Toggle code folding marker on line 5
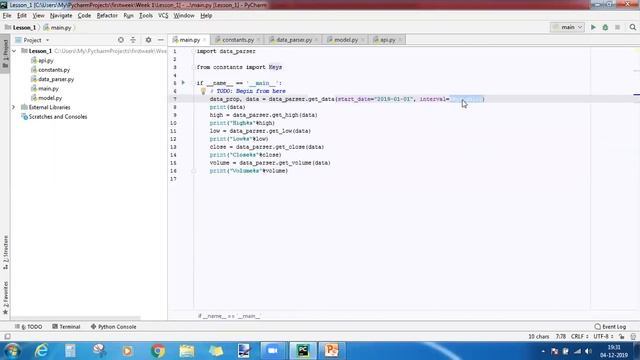This screenshot has width=640, height=360. (193, 83)
